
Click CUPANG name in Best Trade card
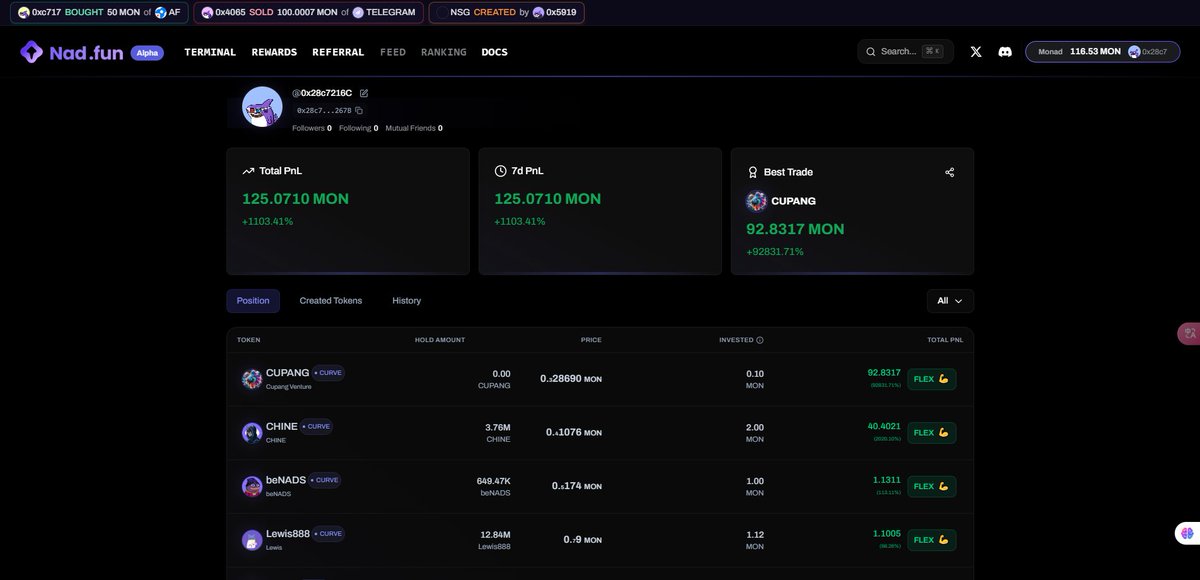coord(794,201)
